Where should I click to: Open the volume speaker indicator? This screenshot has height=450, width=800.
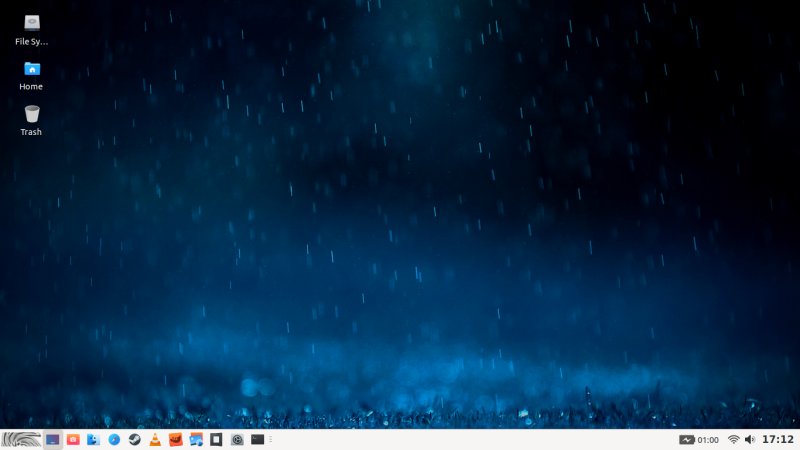(749, 439)
